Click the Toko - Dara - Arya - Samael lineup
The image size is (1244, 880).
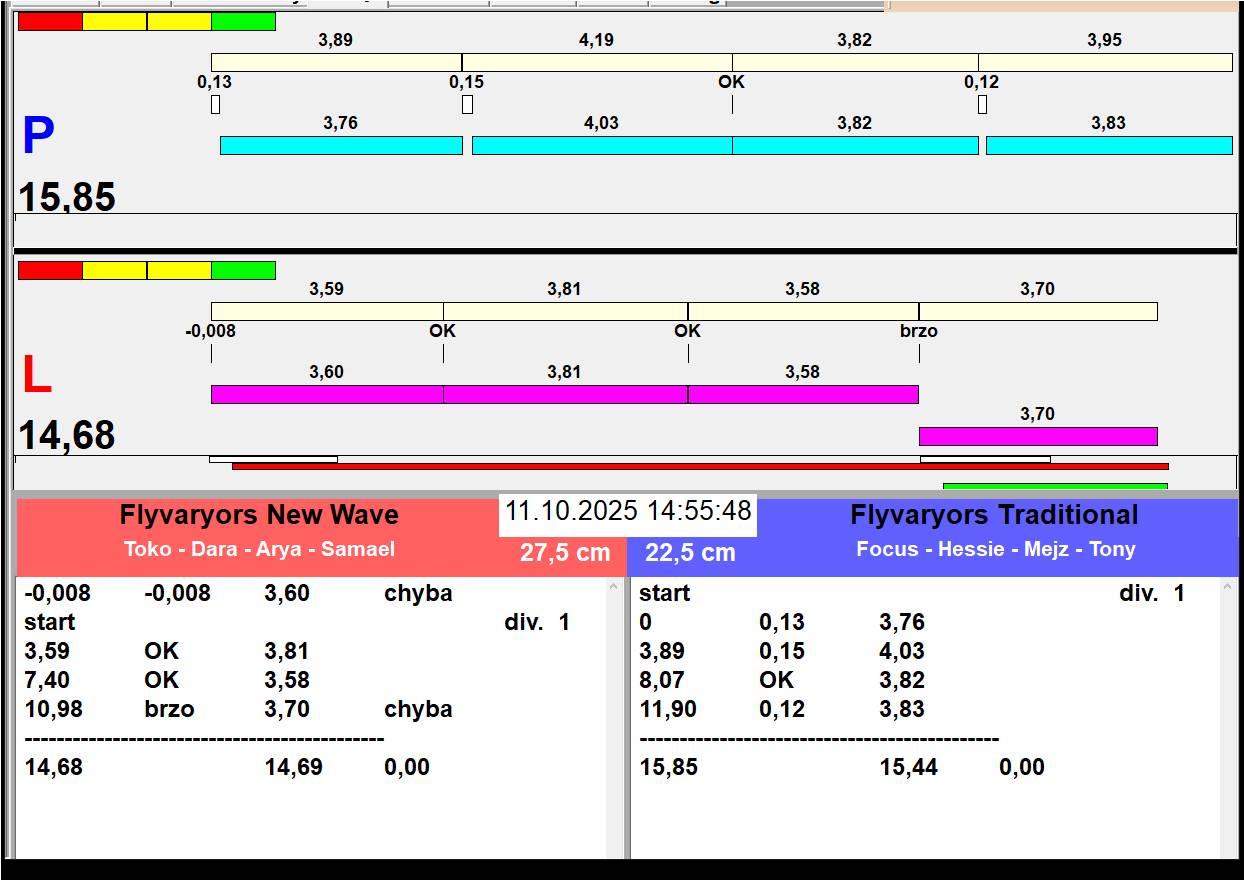point(259,549)
